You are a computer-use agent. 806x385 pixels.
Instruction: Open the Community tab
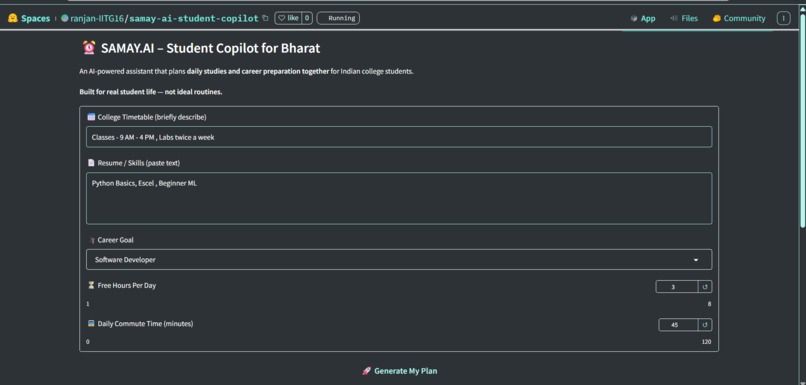(x=739, y=19)
